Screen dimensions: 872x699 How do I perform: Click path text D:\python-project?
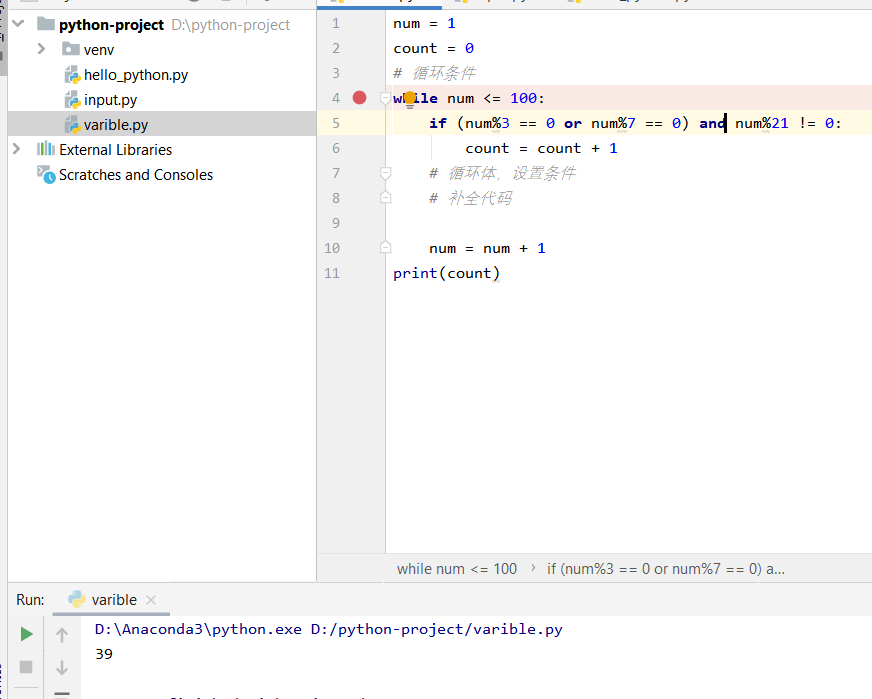click(230, 24)
